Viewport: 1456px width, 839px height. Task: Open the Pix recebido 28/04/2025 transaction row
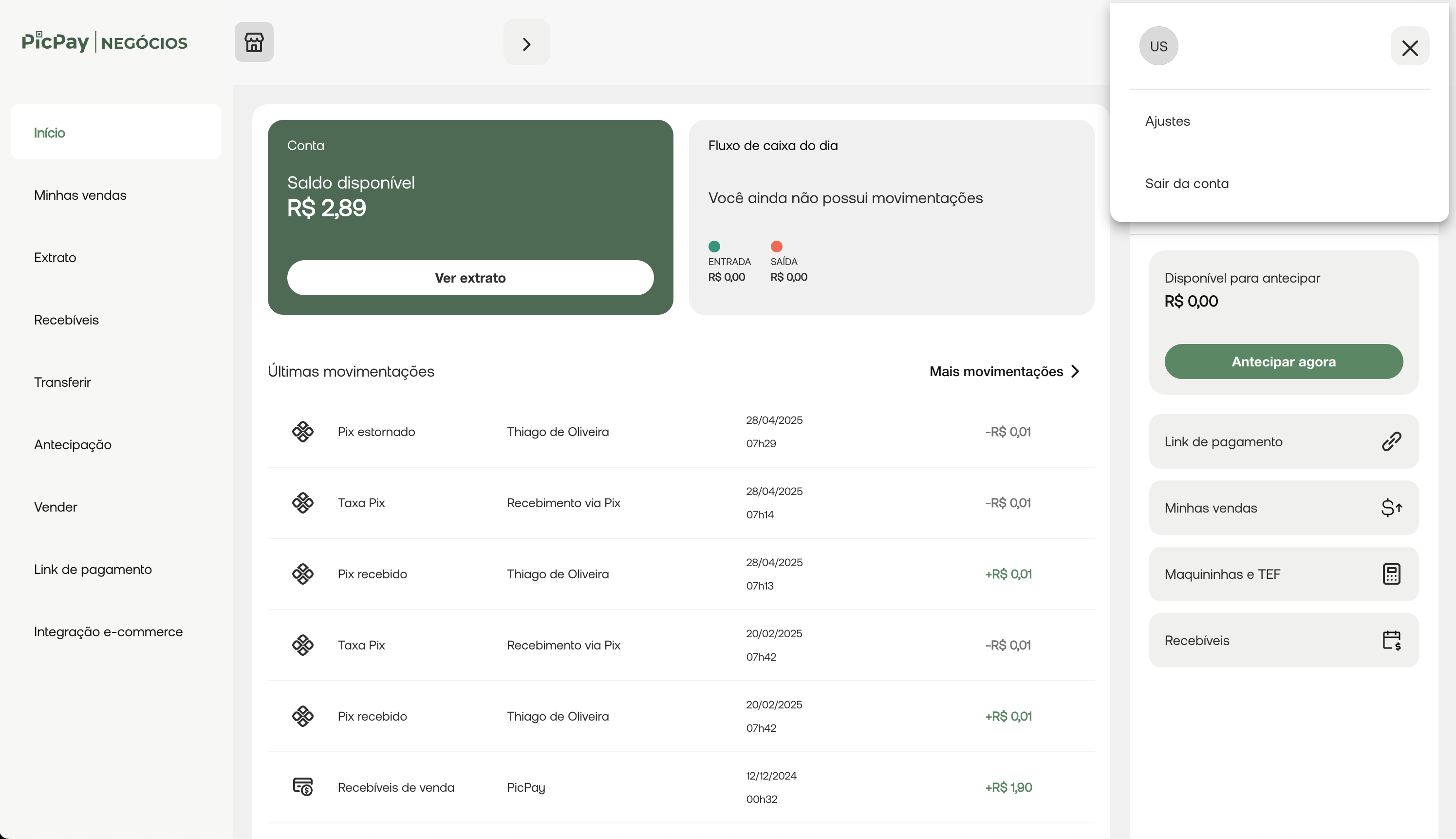coord(680,574)
